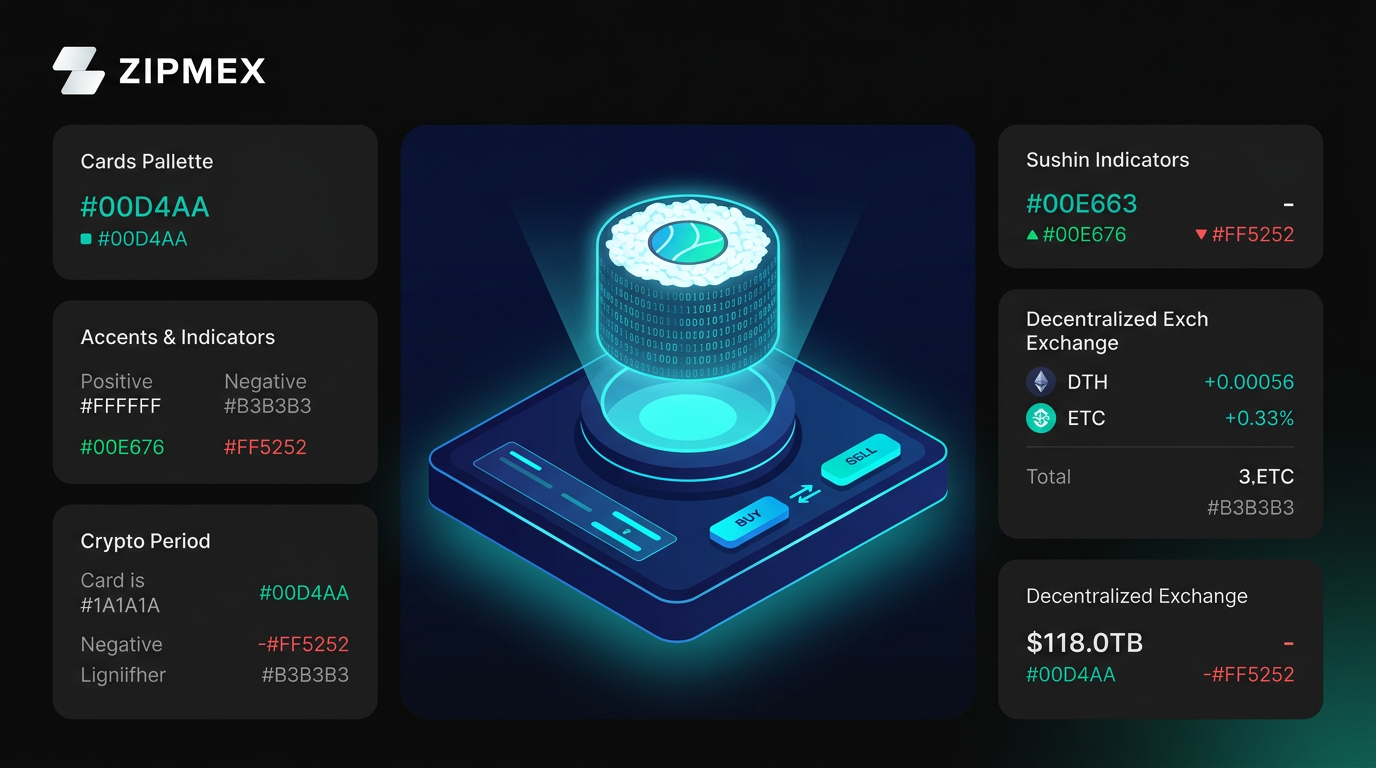
Task: Select the Crypto Period card heading
Action: tap(145, 541)
